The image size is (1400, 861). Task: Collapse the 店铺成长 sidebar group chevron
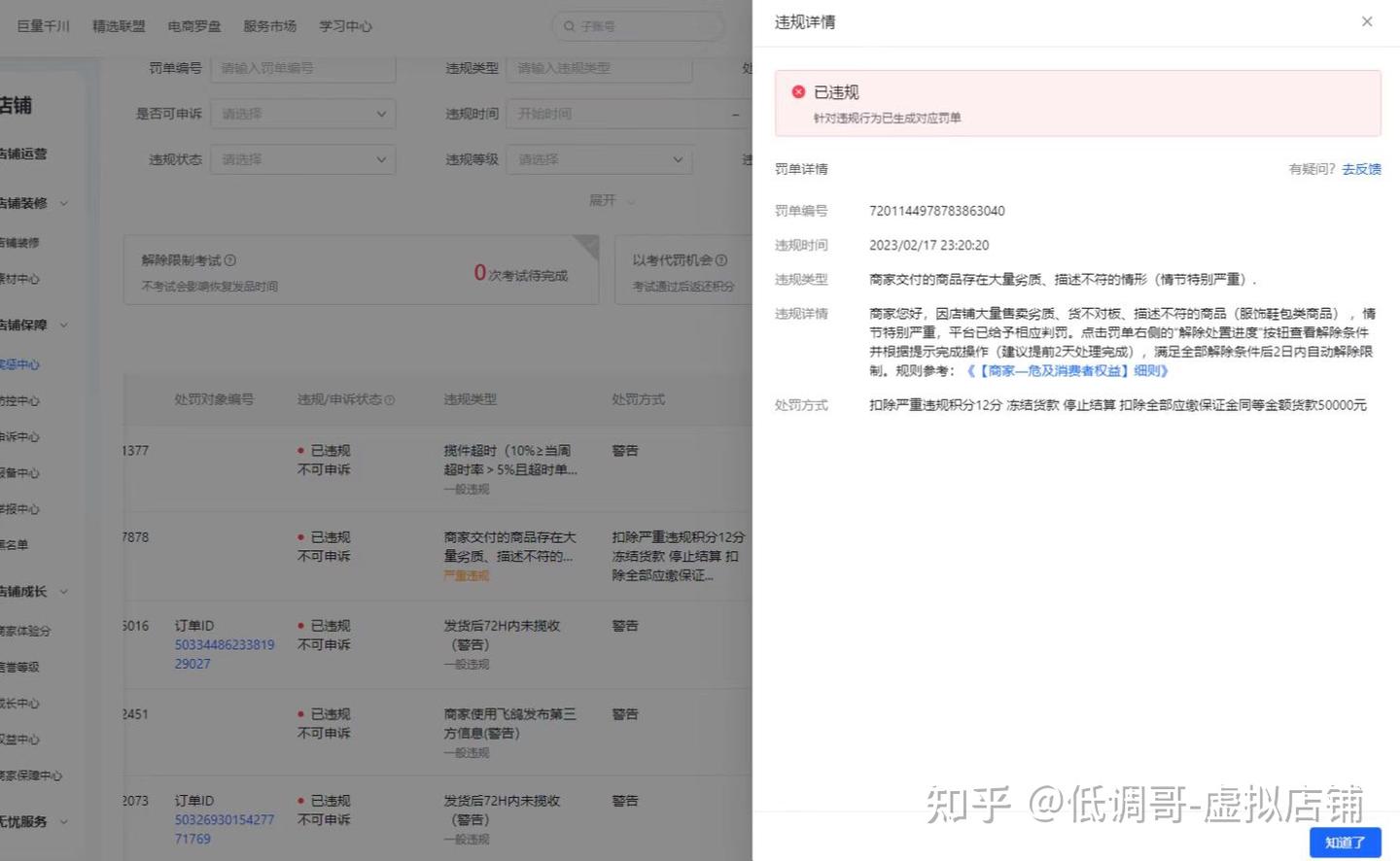tap(64, 591)
